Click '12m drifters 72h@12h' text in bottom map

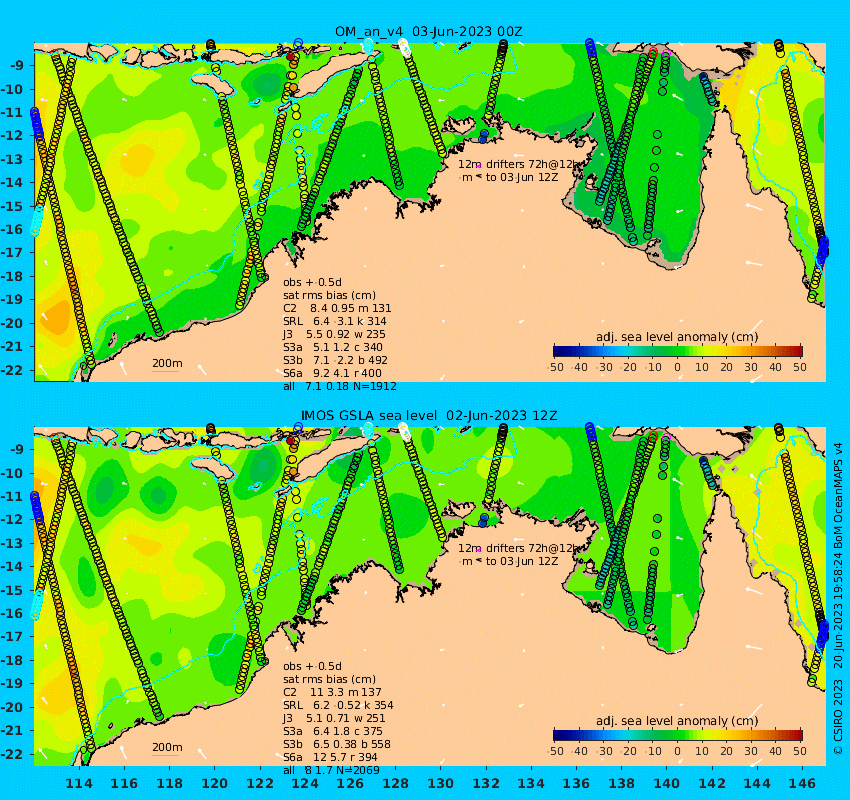[x=519, y=549]
